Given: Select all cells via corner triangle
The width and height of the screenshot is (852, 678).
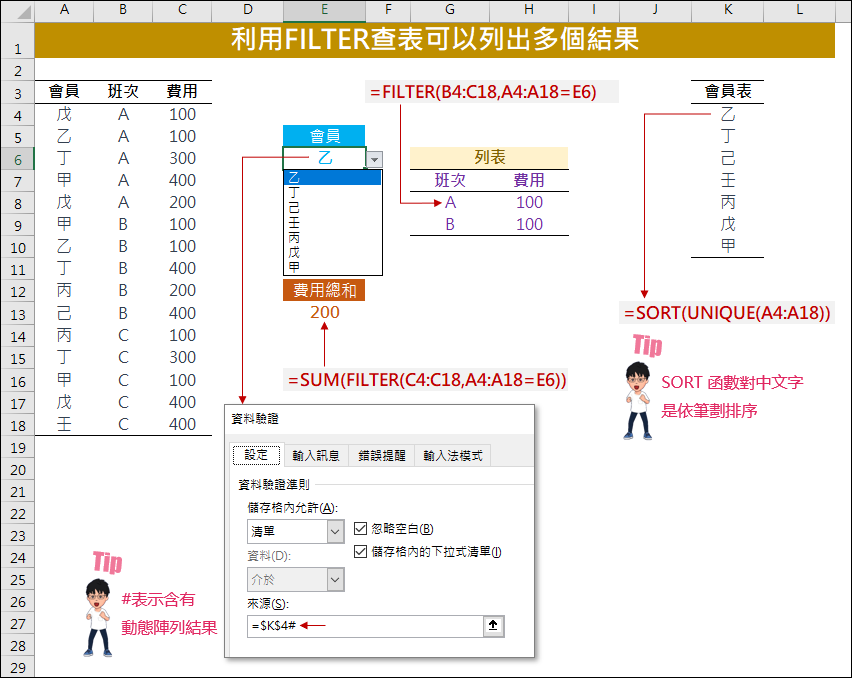Looking at the screenshot, I should click(24, 11).
